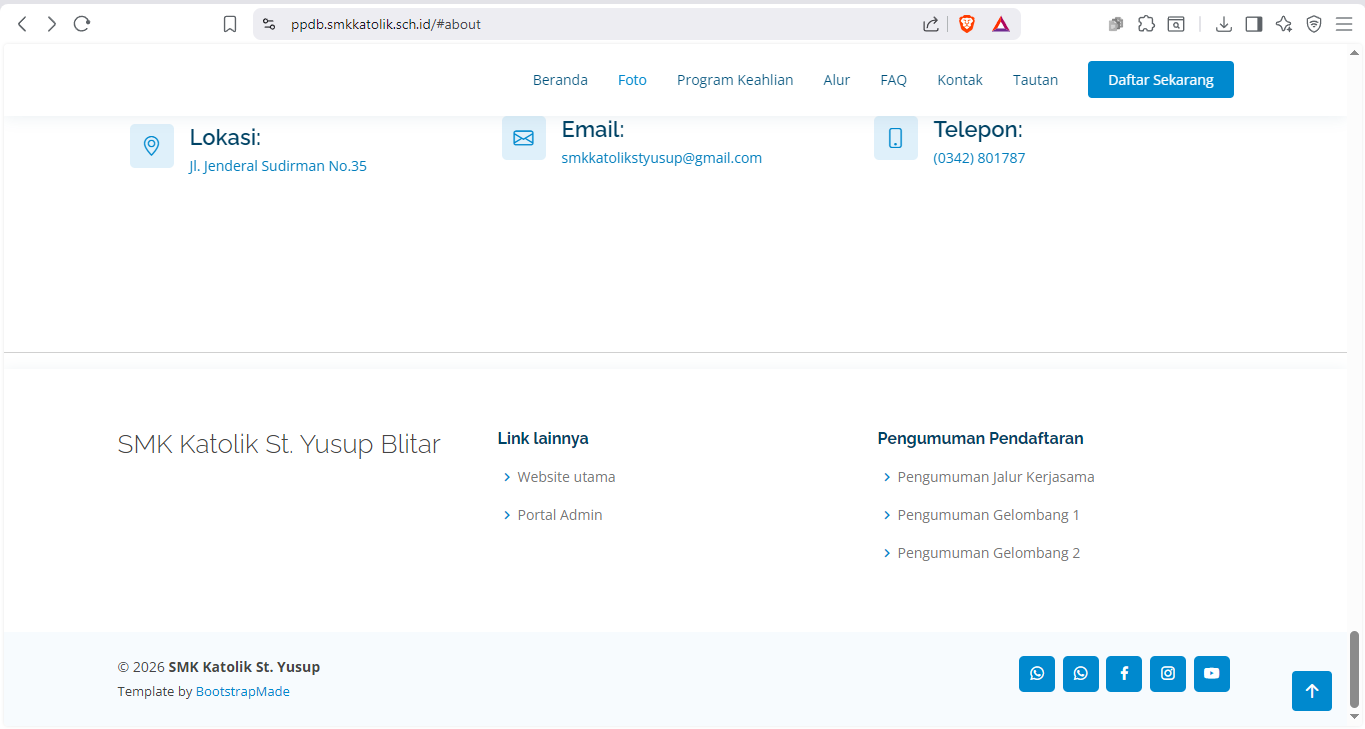This screenshot has width=1365, height=729.
Task: Click the location pin icon beside Lokasi
Action: pyautogui.click(x=152, y=146)
